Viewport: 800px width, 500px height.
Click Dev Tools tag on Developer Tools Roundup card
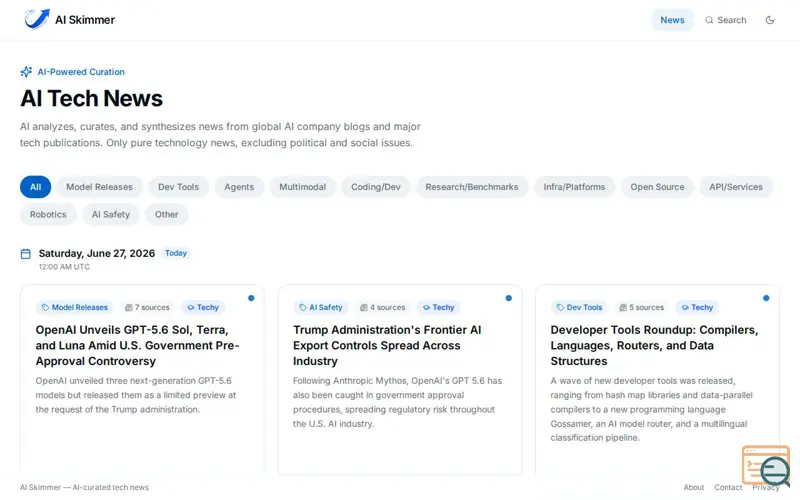point(580,307)
